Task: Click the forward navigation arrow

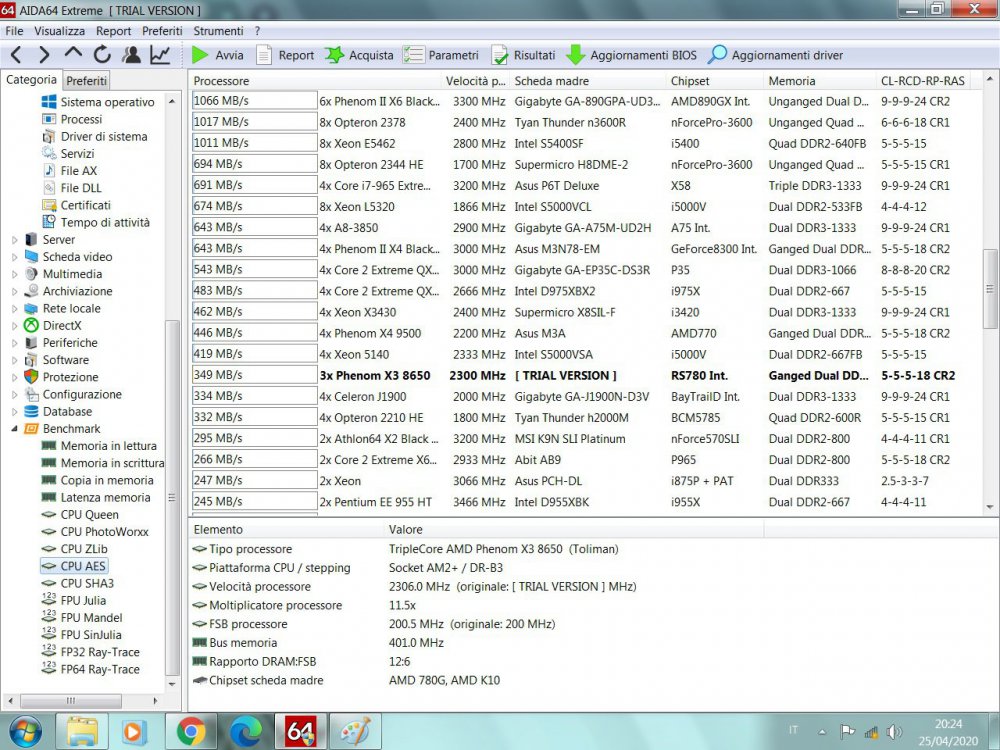Action: pos(44,55)
